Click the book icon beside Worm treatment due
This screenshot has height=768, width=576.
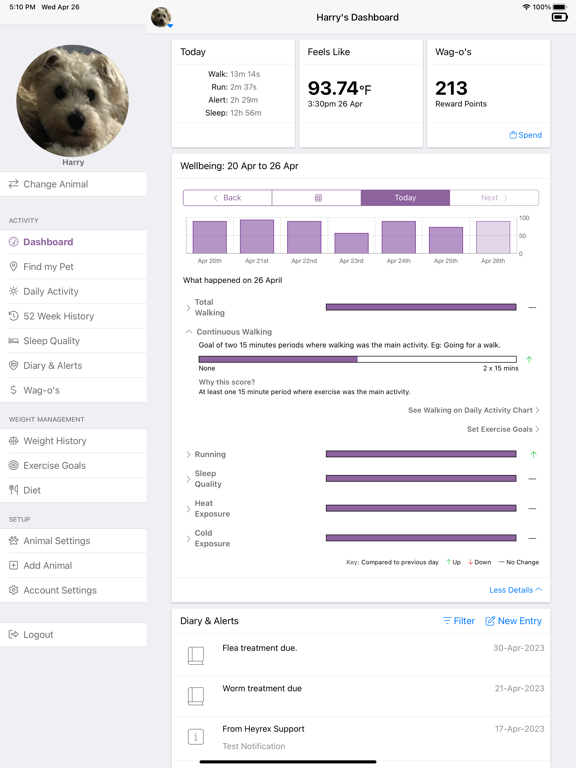click(x=196, y=696)
